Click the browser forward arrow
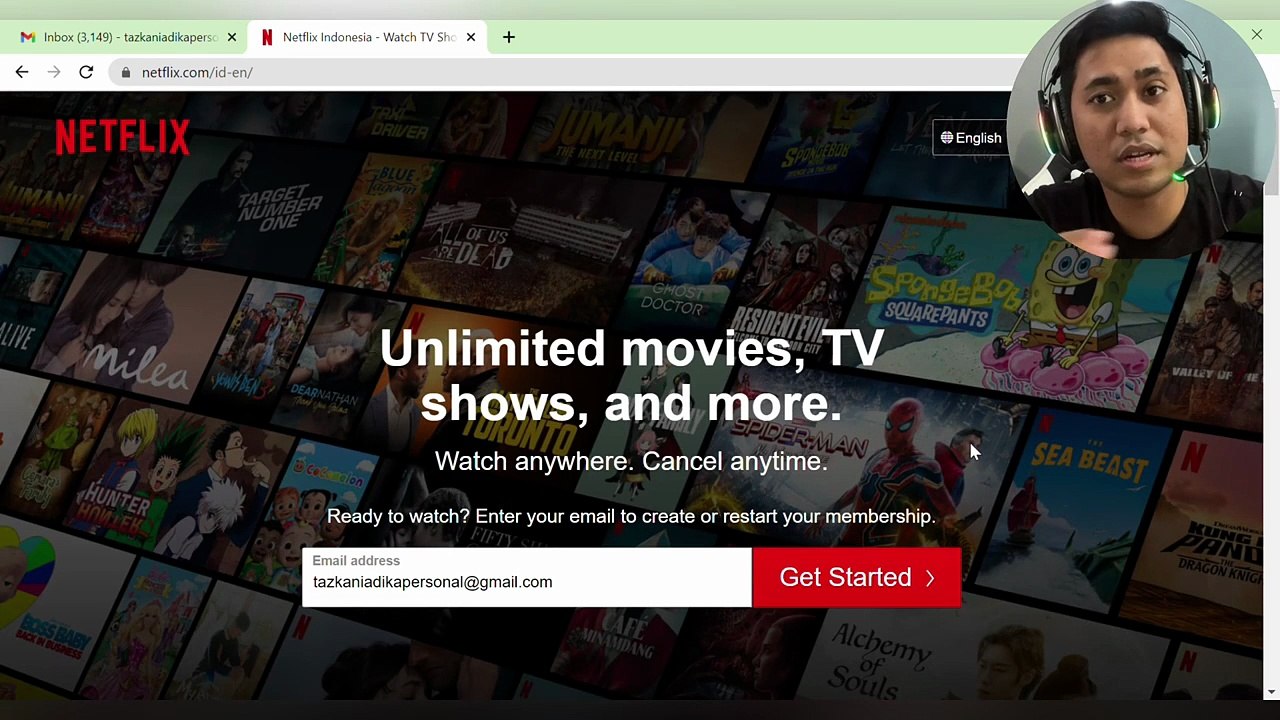Image resolution: width=1280 pixels, height=720 pixels. [x=54, y=72]
